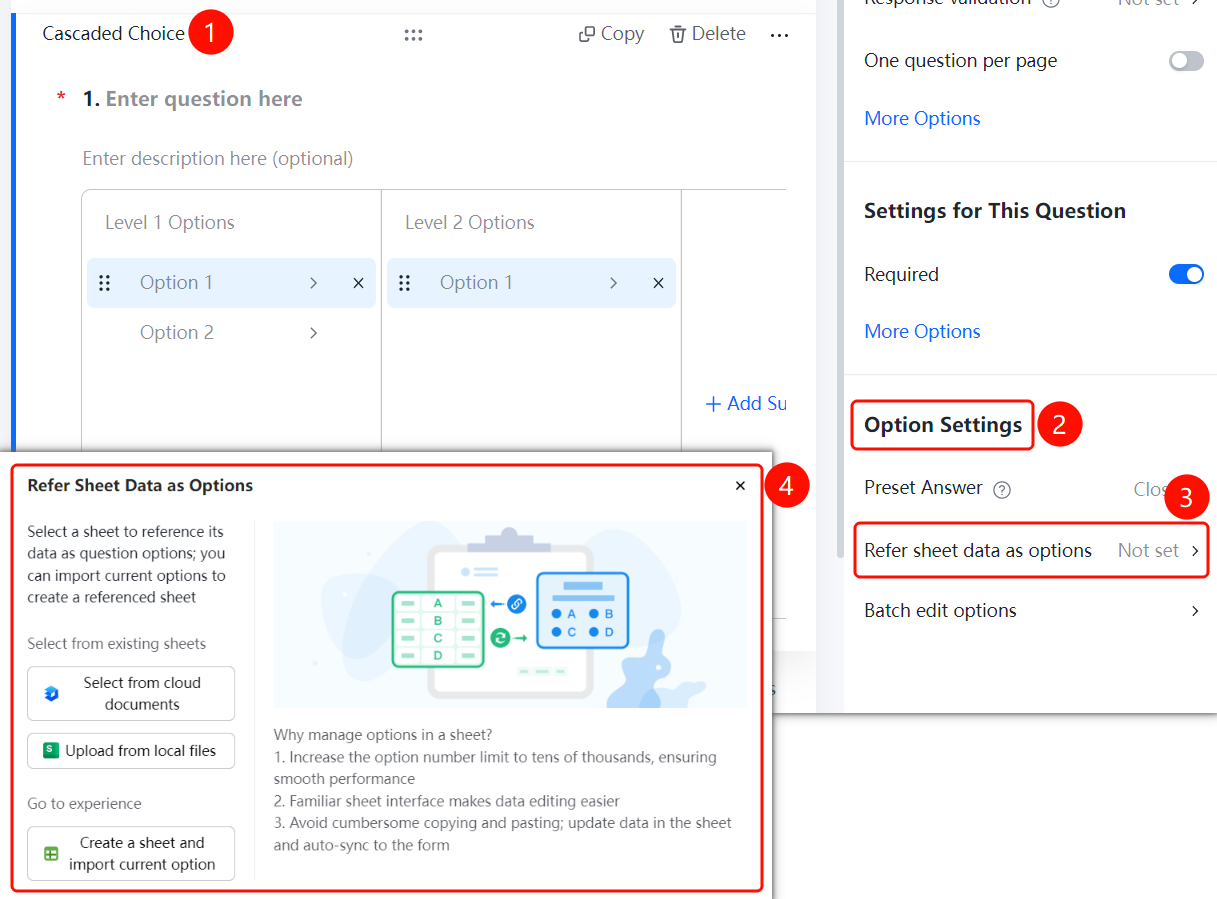Expand Level 1 Option 2 chevron
Viewport: 1217px width, 899px height.
click(313, 333)
